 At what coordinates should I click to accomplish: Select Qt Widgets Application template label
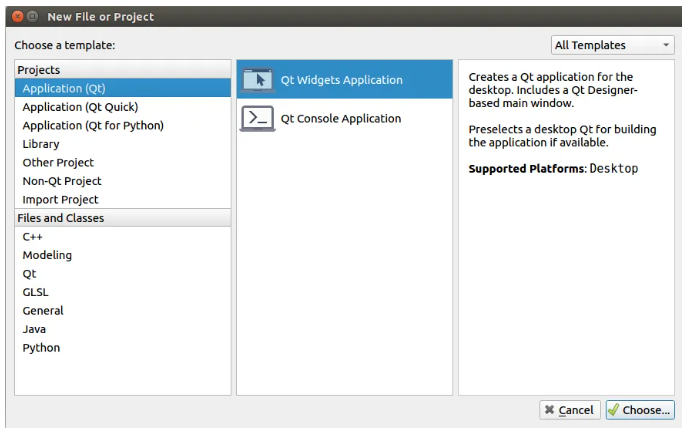point(341,80)
